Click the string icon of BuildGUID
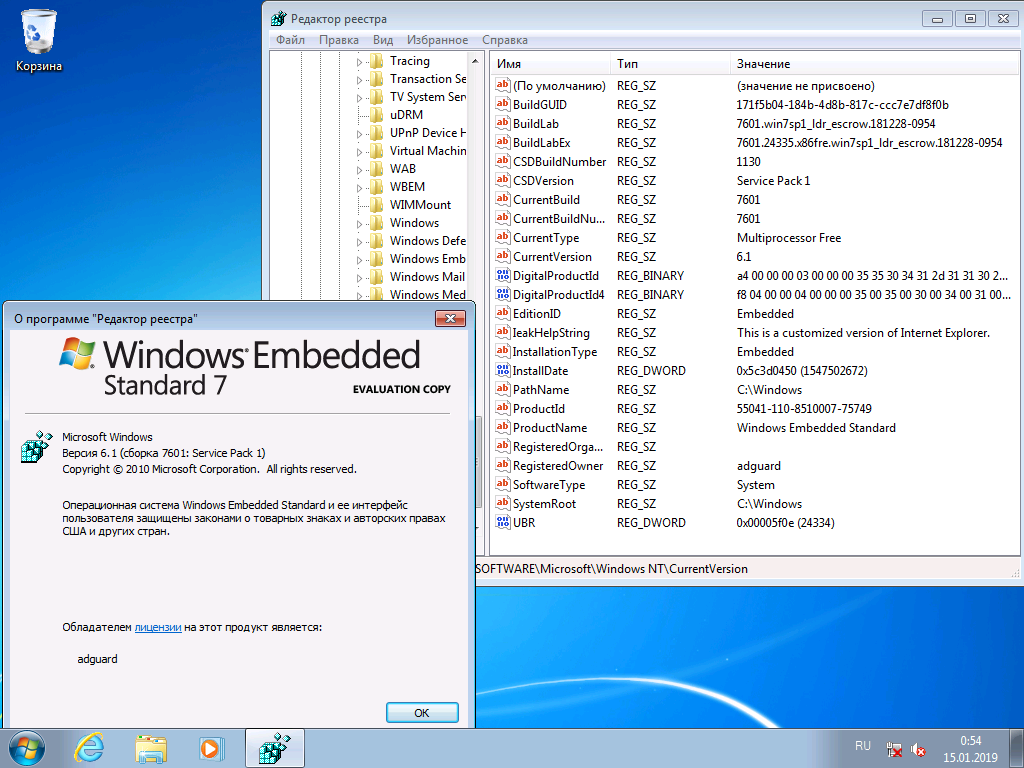 click(502, 104)
